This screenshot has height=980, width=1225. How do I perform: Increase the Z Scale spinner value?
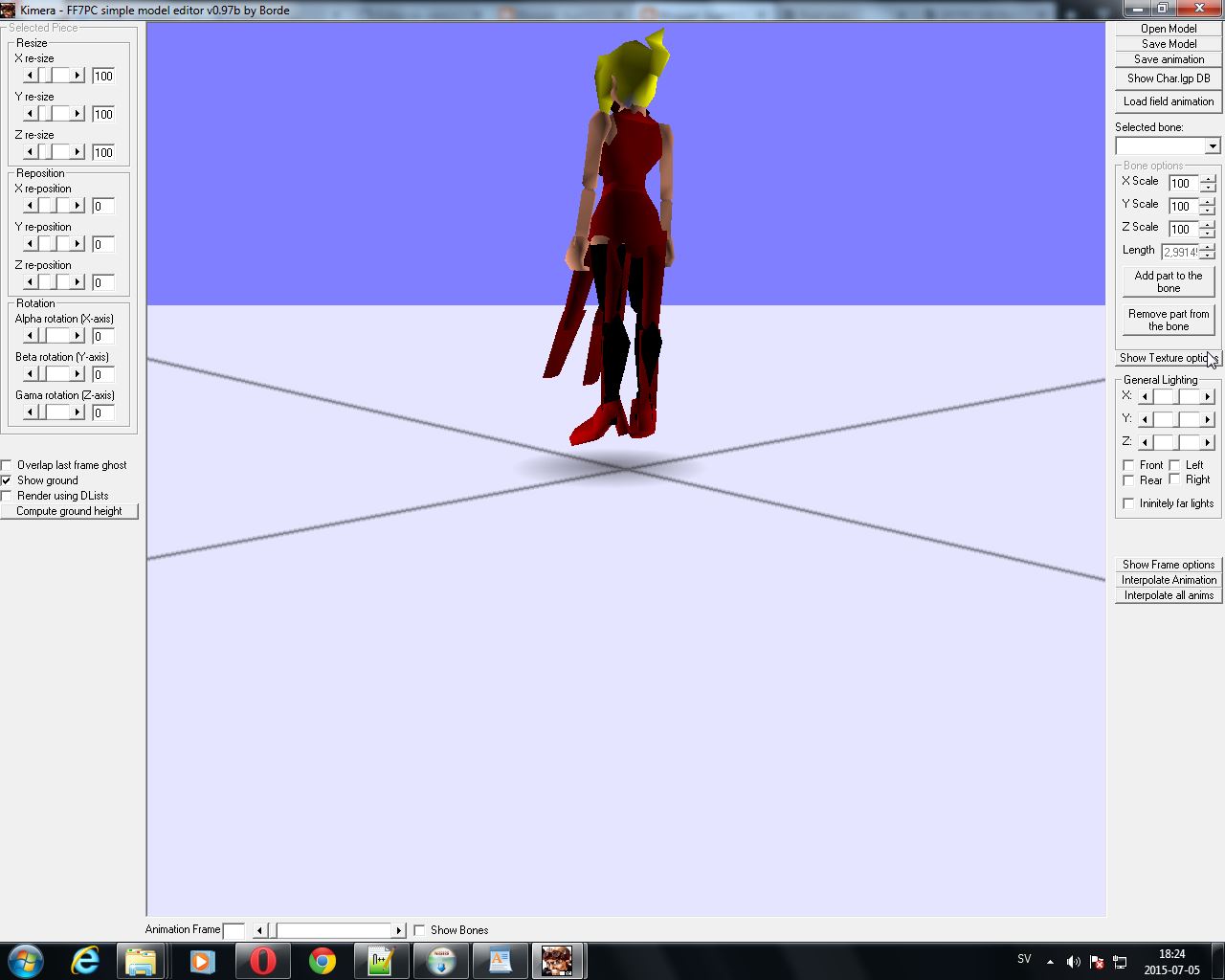pos(1208,224)
